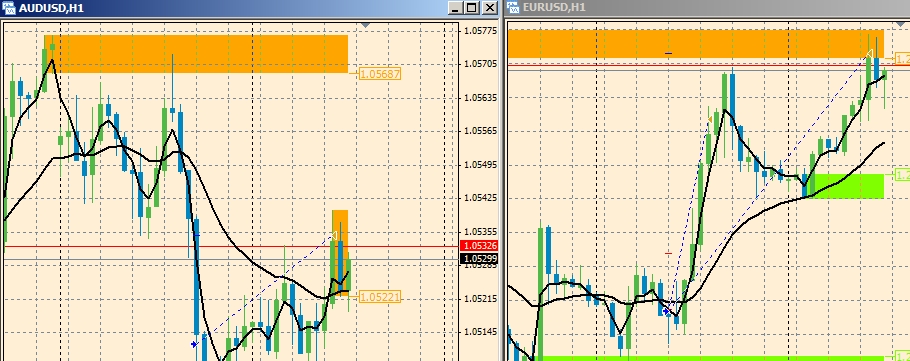Select the 1.05687 price label

pos(380,74)
